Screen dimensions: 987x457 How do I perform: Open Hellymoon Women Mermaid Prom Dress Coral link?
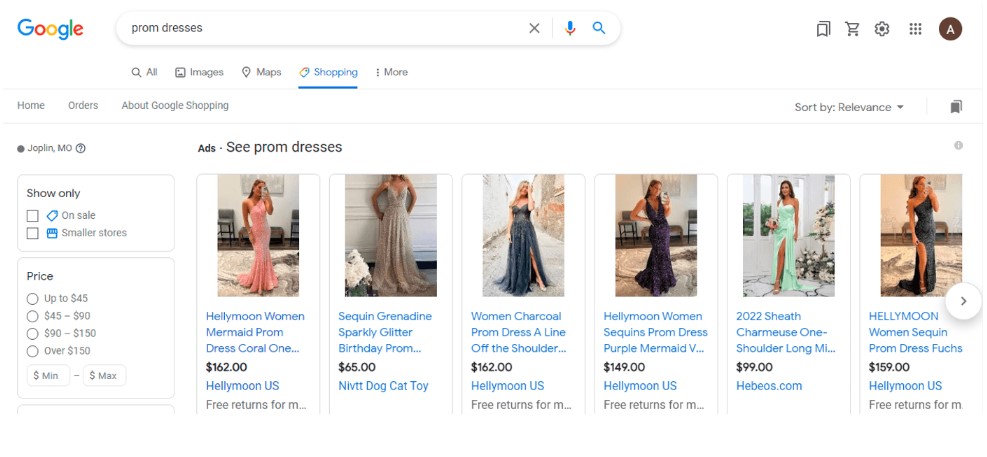255,332
